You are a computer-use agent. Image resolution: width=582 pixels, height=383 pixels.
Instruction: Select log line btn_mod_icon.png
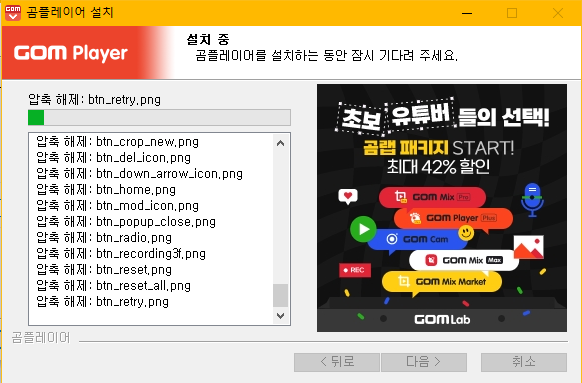(118, 206)
